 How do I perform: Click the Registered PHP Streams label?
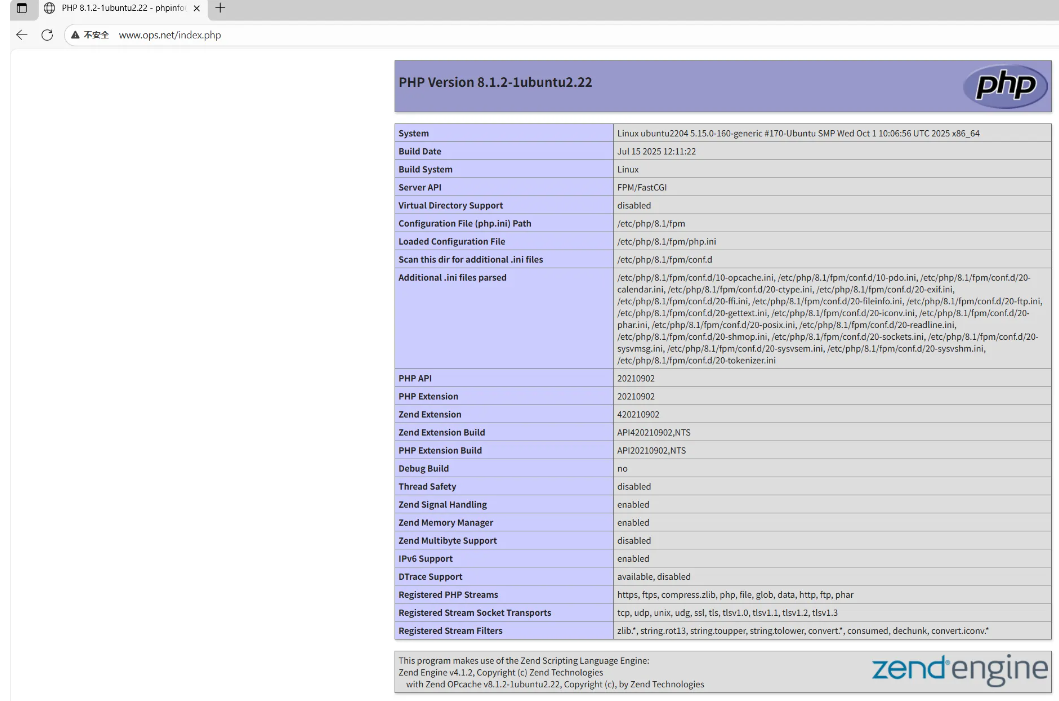tap(448, 595)
